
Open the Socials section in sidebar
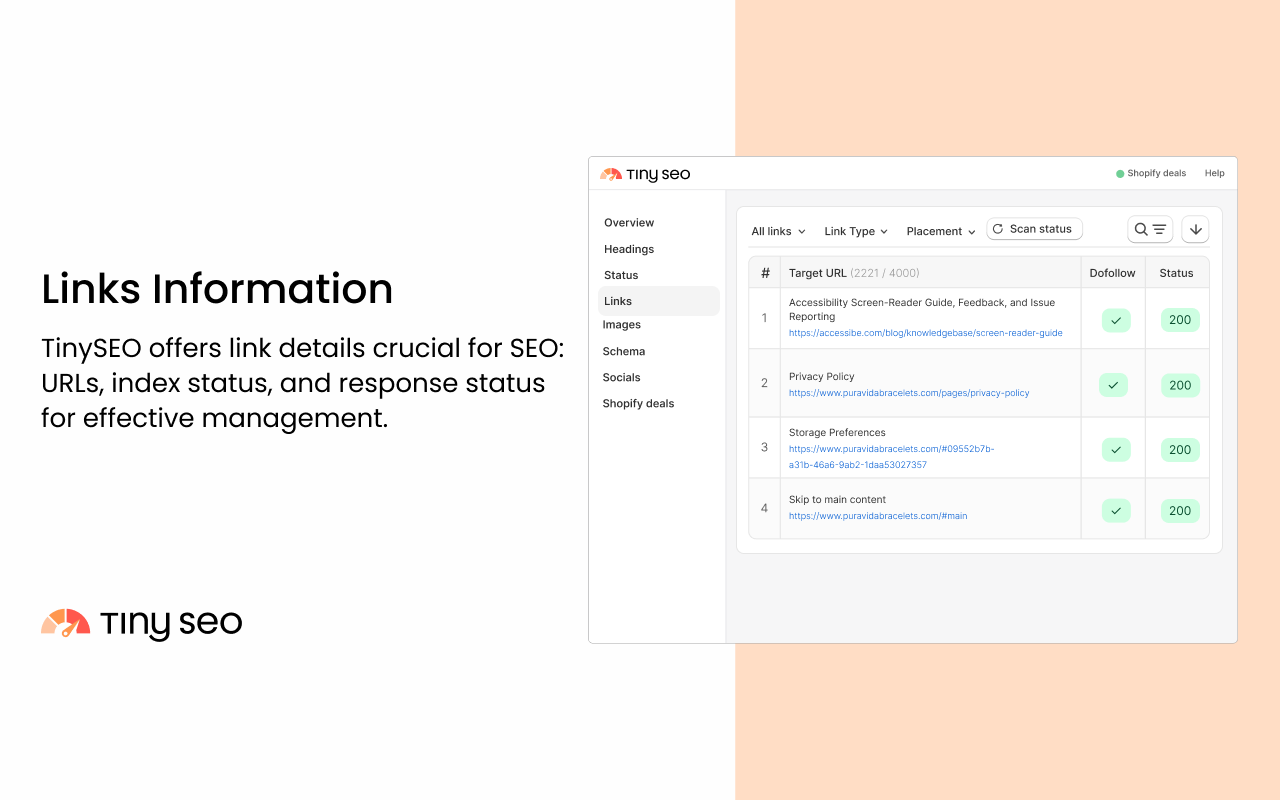click(x=622, y=377)
